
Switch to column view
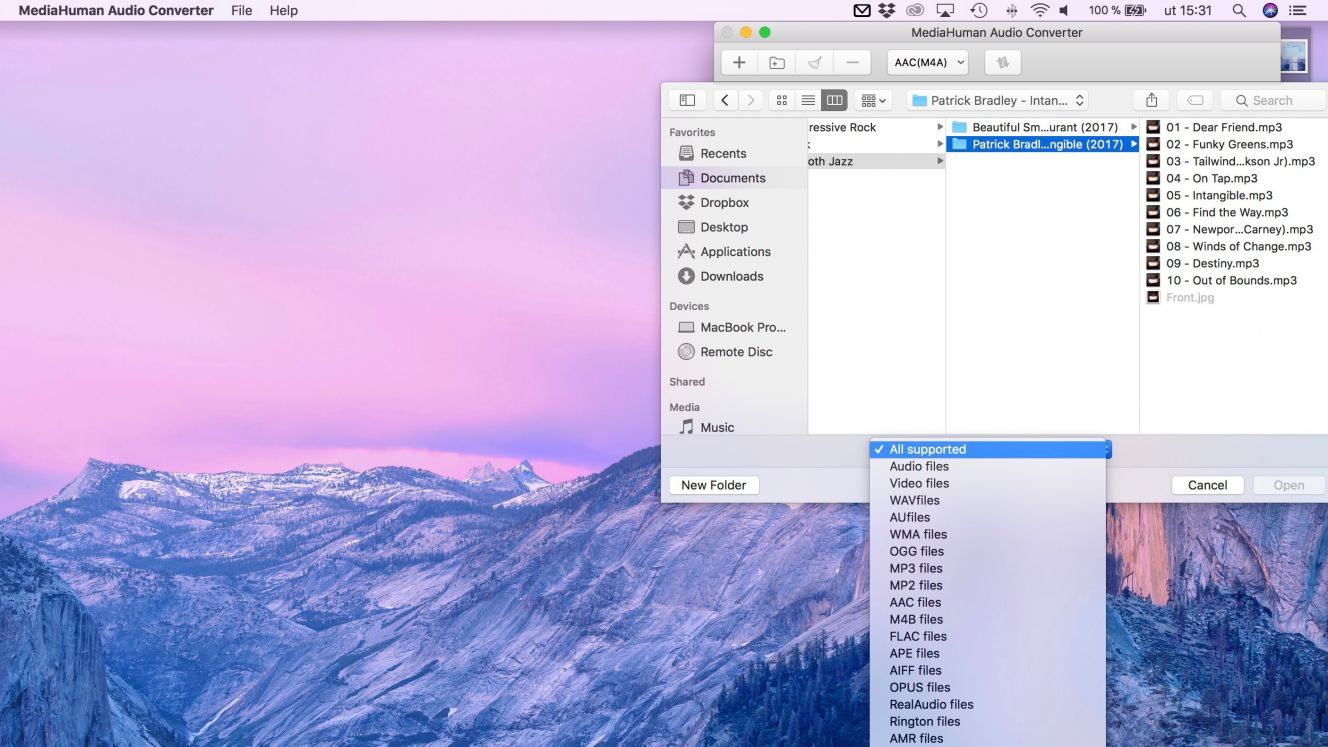click(834, 100)
